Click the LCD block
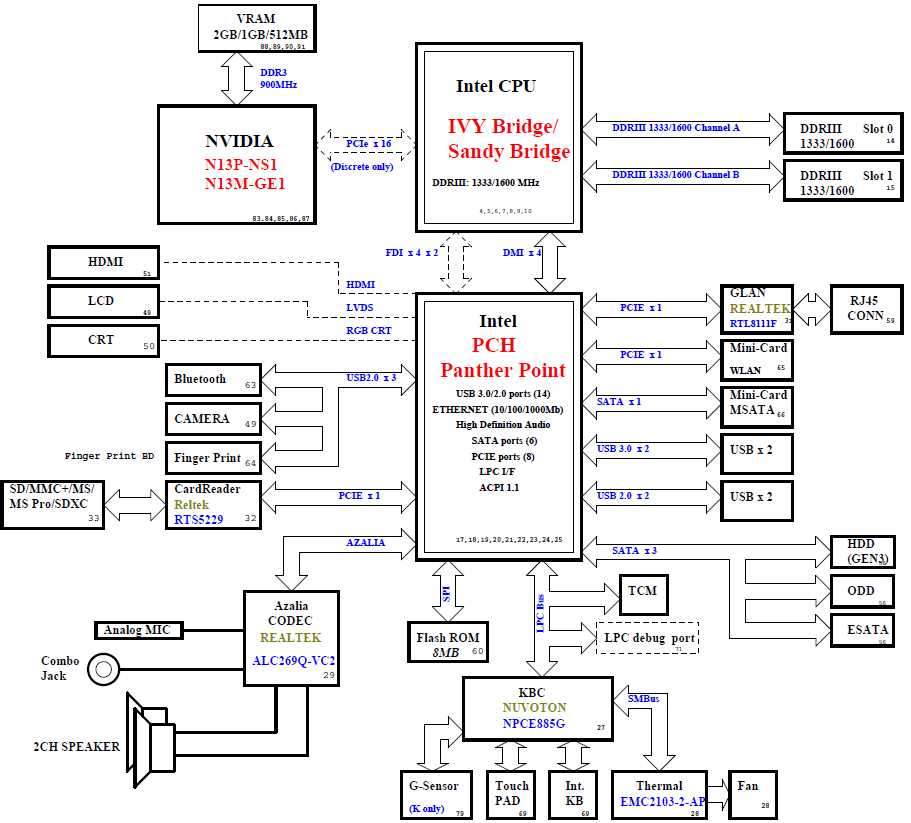 click(x=103, y=301)
